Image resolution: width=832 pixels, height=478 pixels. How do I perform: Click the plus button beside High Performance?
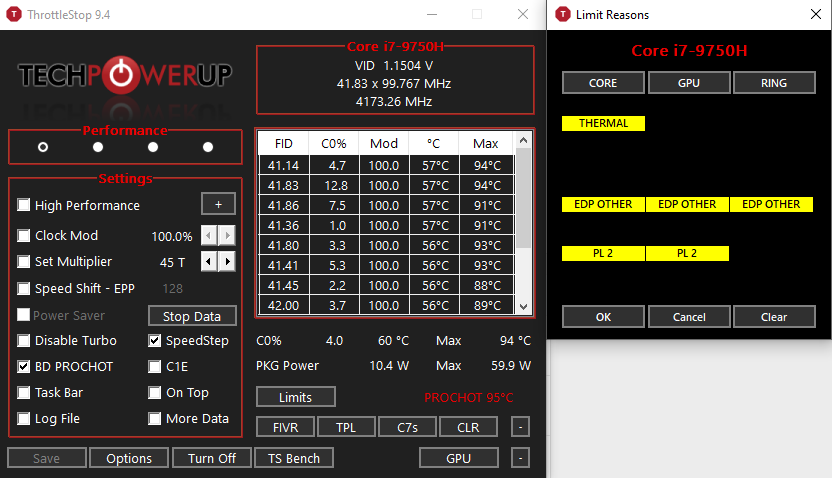coord(218,204)
